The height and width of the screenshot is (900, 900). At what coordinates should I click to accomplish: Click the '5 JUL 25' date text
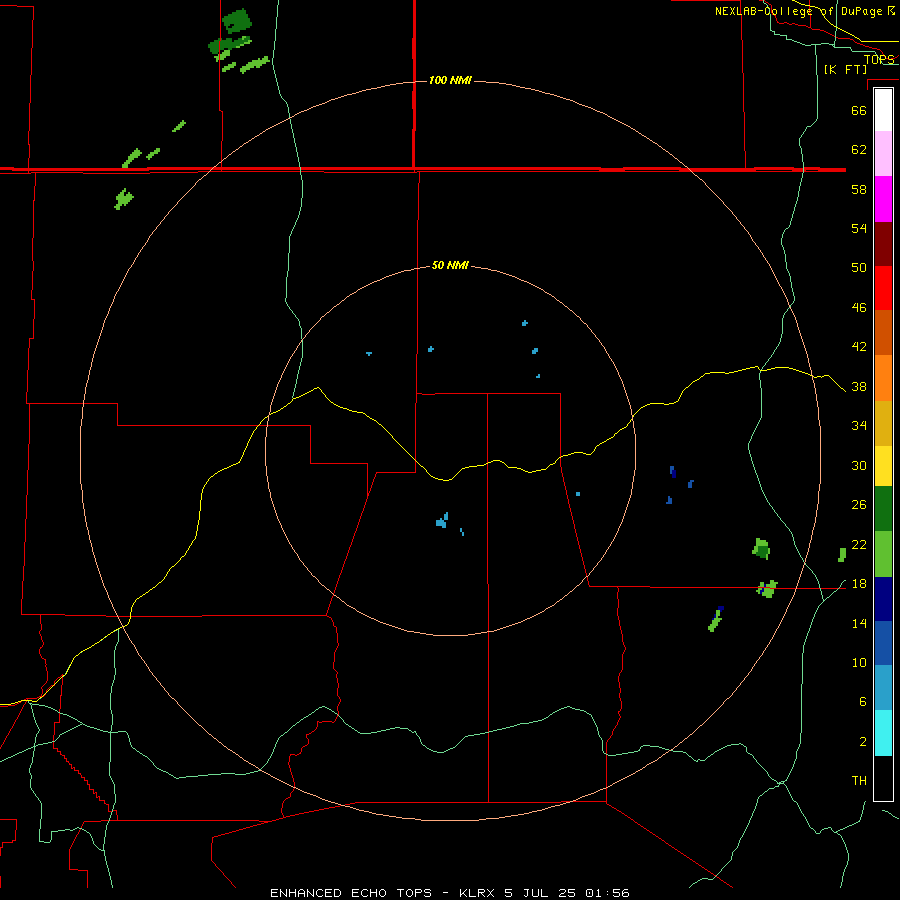pos(540,893)
